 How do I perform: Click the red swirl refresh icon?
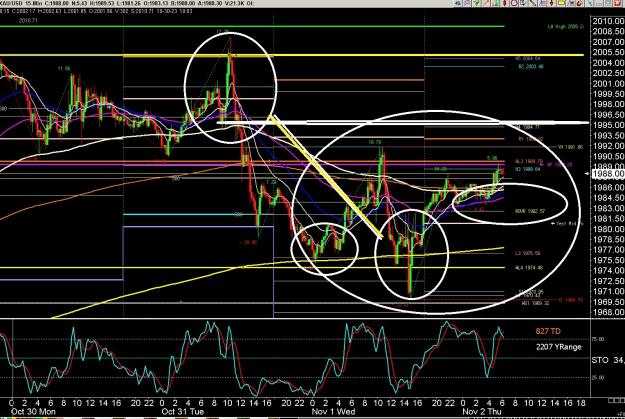579,3
